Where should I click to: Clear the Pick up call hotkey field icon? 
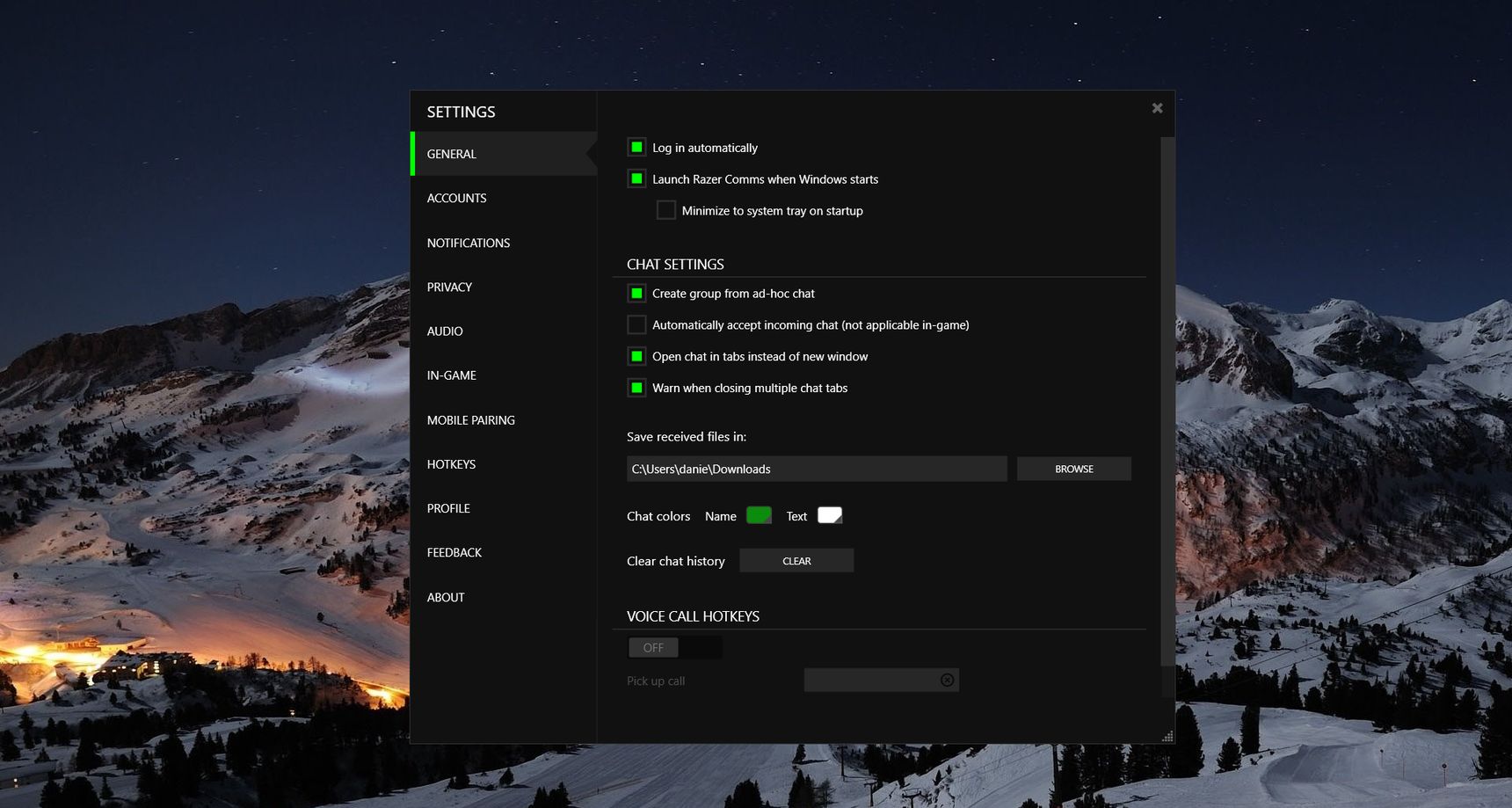(x=947, y=680)
